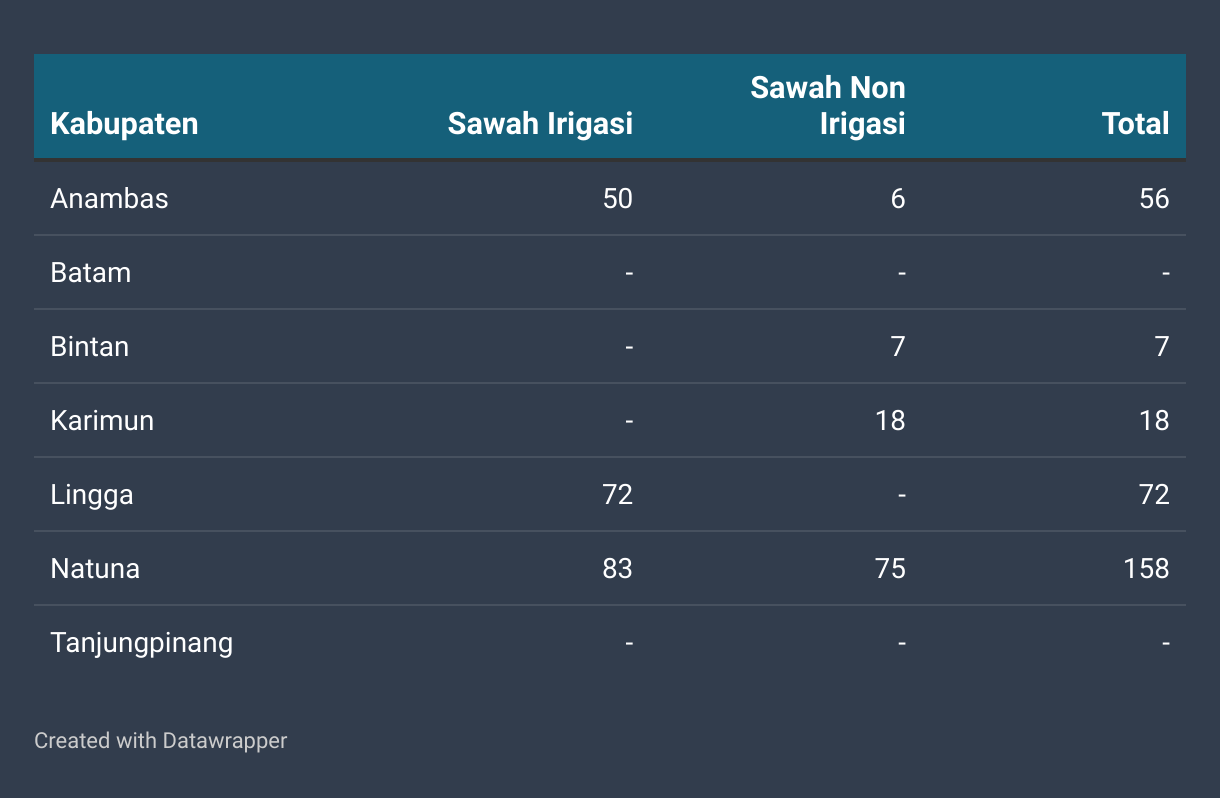
Task: Click the Karimun row label
Action: (x=102, y=421)
